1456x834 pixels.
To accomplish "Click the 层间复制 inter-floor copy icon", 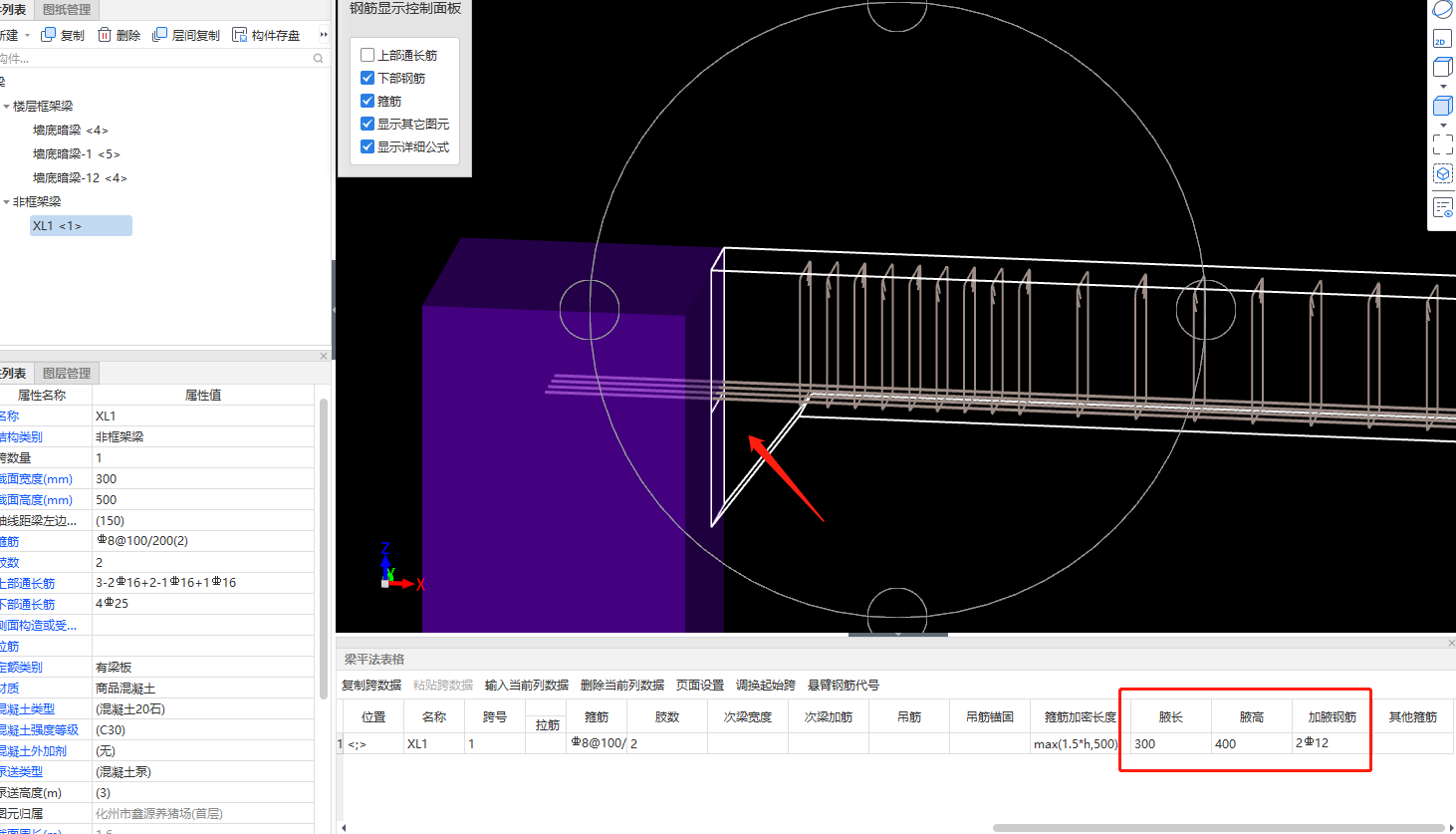I will coord(159,35).
